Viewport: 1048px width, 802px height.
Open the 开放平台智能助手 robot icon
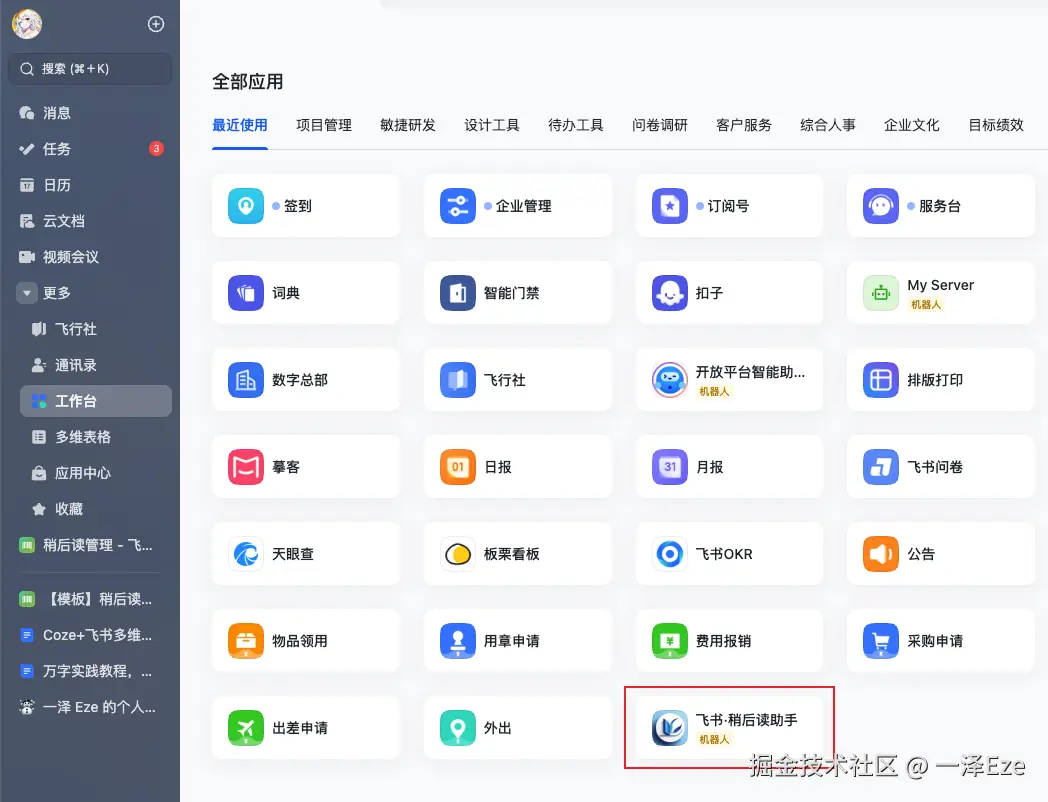click(x=670, y=380)
